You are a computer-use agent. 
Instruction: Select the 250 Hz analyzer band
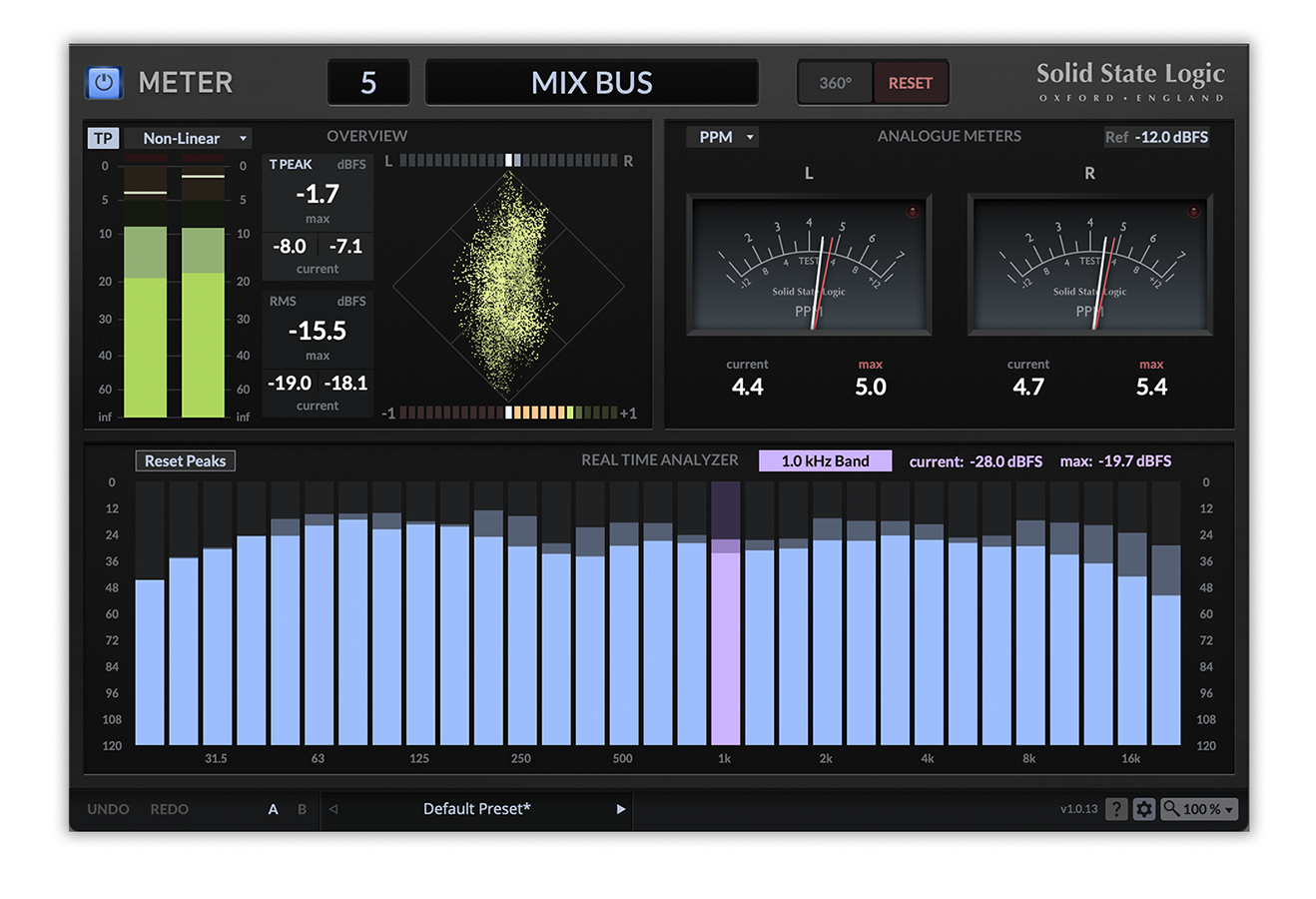click(522, 613)
